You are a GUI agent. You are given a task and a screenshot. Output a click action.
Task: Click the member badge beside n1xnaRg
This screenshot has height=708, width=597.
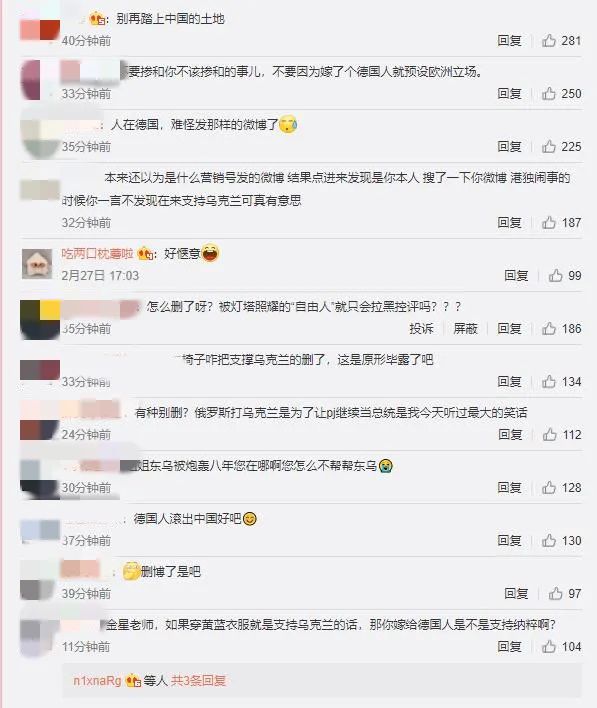133,680
